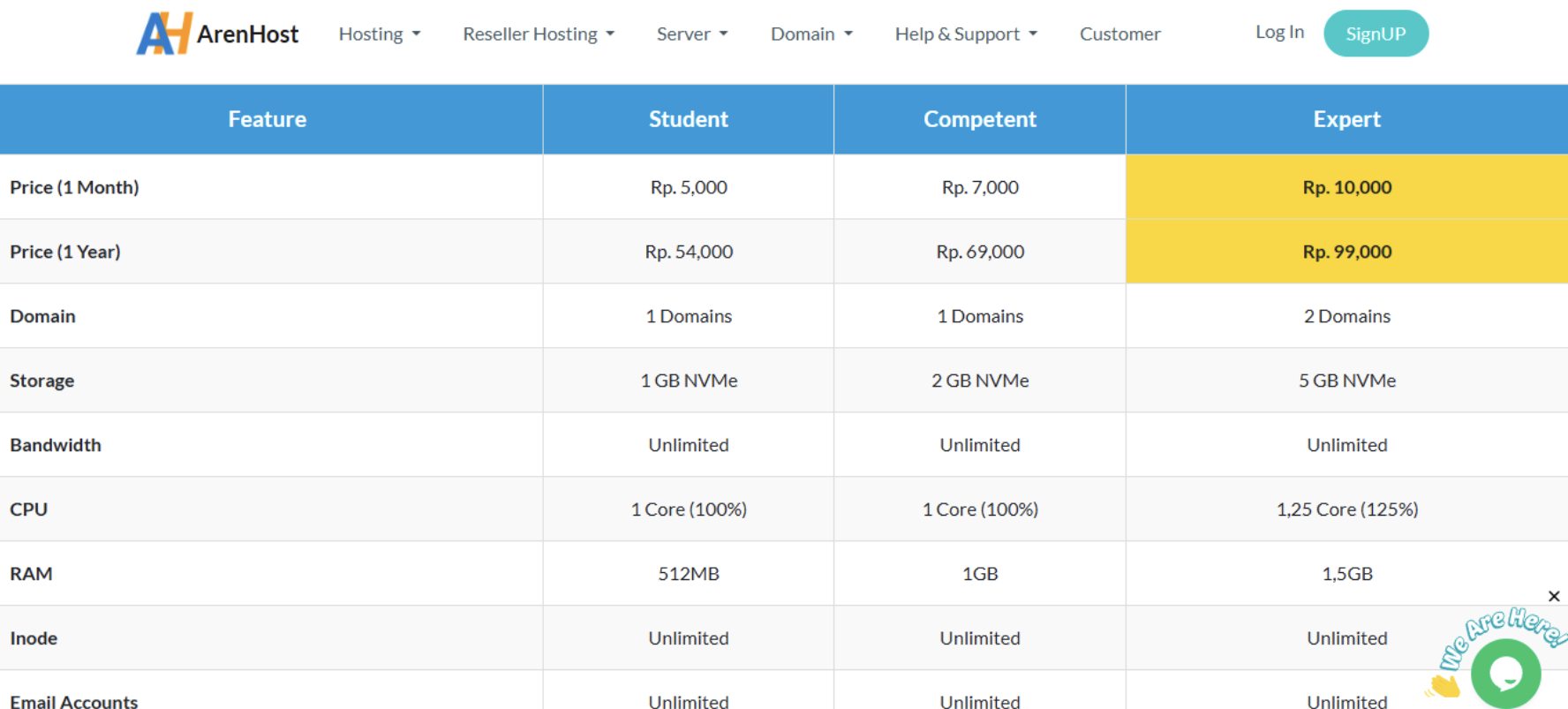Dismiss the chat widget with the X

tap(1554, 596)
